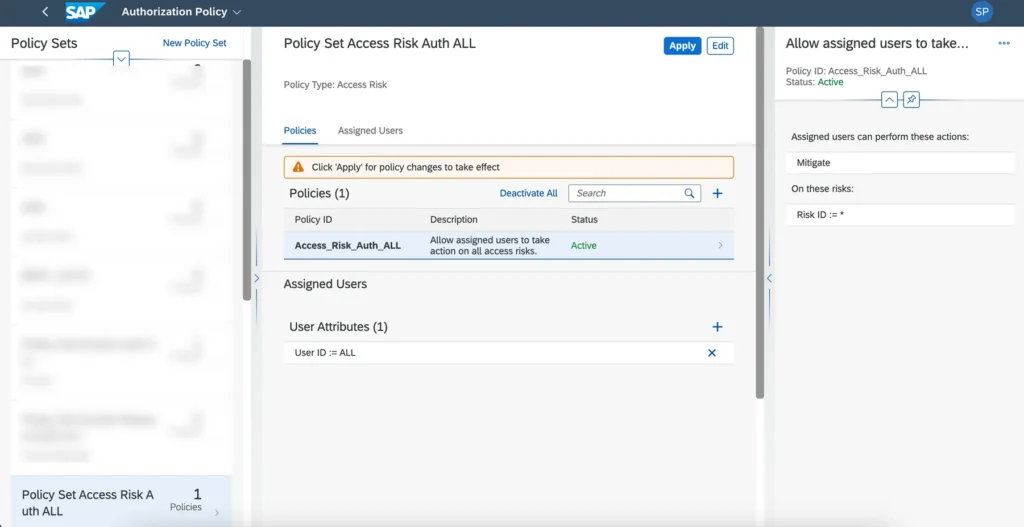Collapse the policy detail header
This screenshot has width=1024, height=527.
(x=889, y=100)
